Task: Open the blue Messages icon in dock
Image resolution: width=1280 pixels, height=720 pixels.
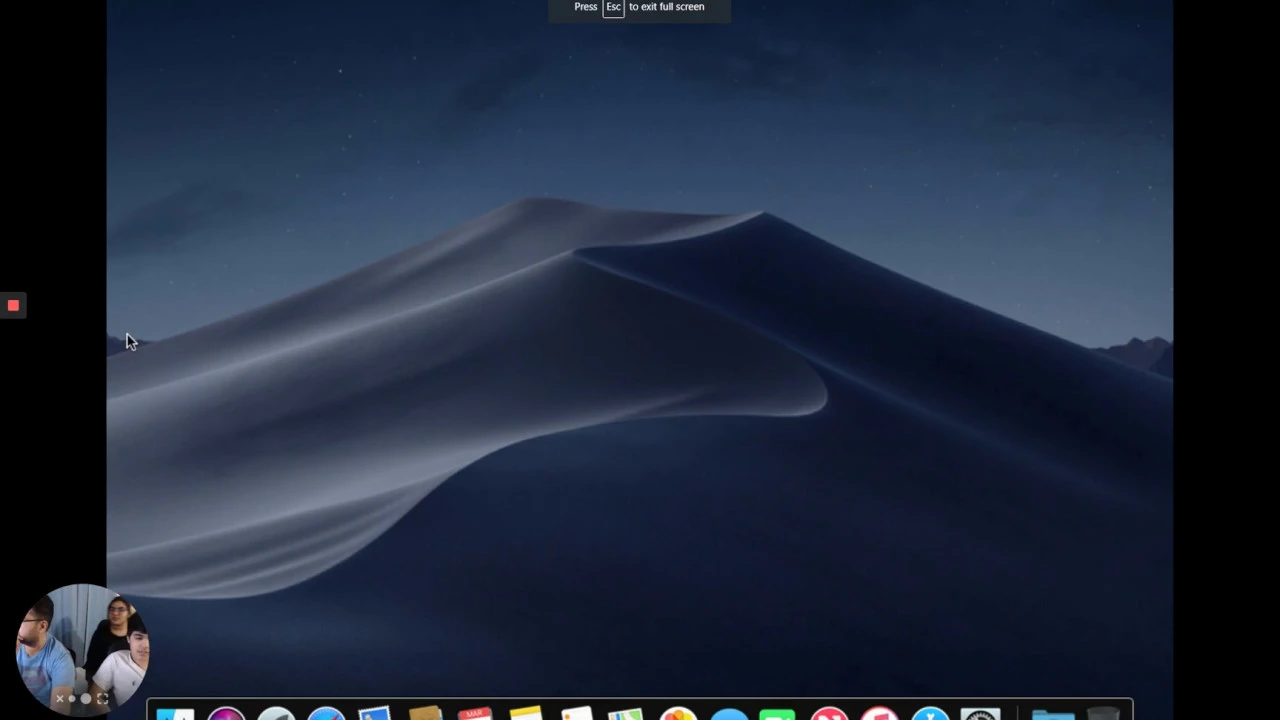Action: point(729,714)
